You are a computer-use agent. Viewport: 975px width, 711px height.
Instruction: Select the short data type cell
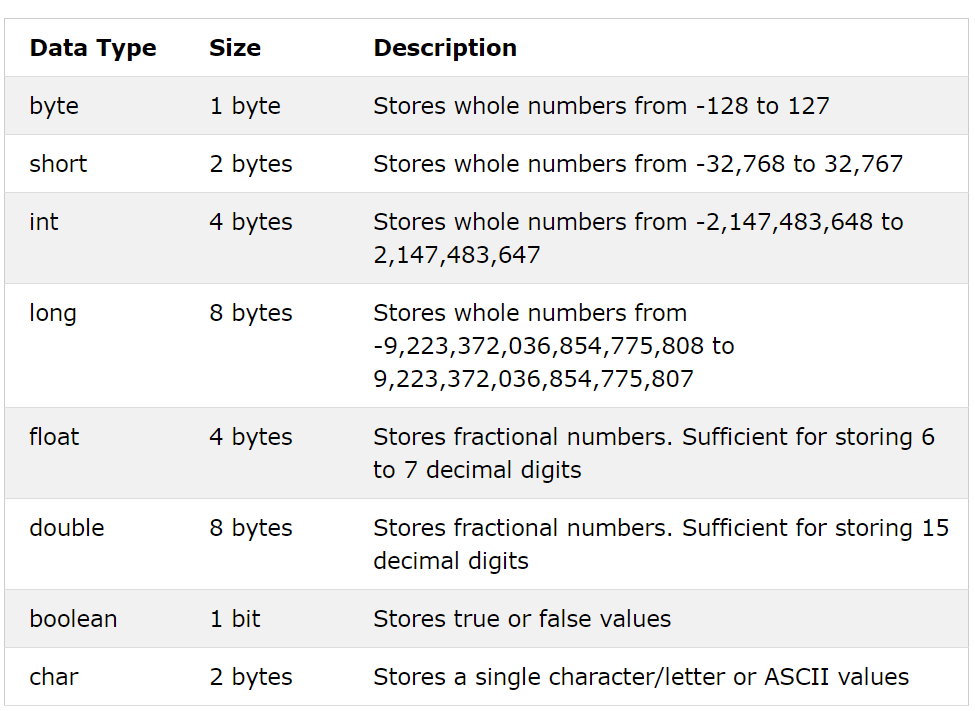[58, 164]
